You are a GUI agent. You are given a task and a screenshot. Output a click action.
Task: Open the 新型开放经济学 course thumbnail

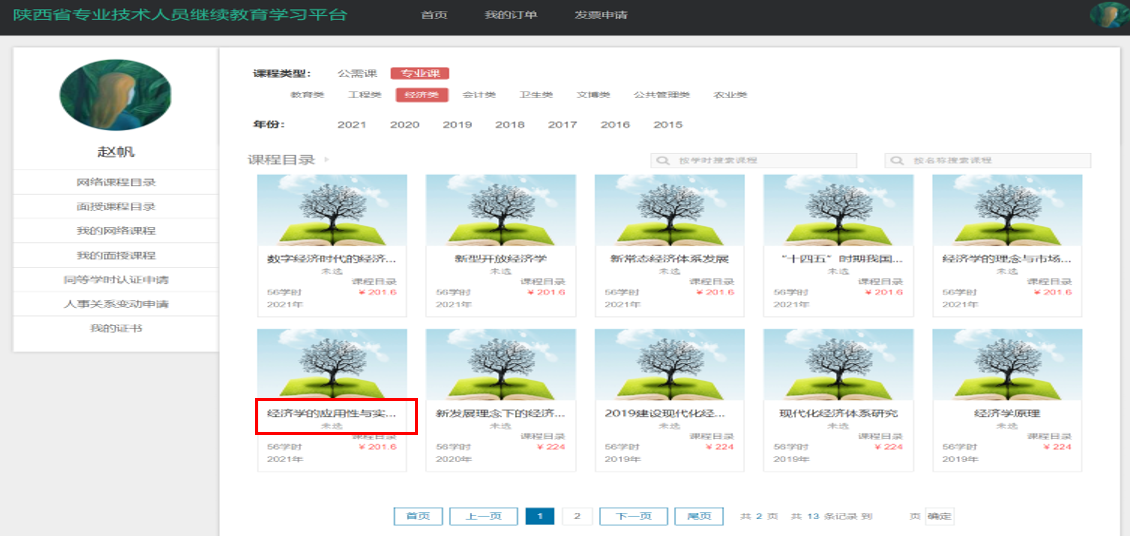tap(500, 210)
